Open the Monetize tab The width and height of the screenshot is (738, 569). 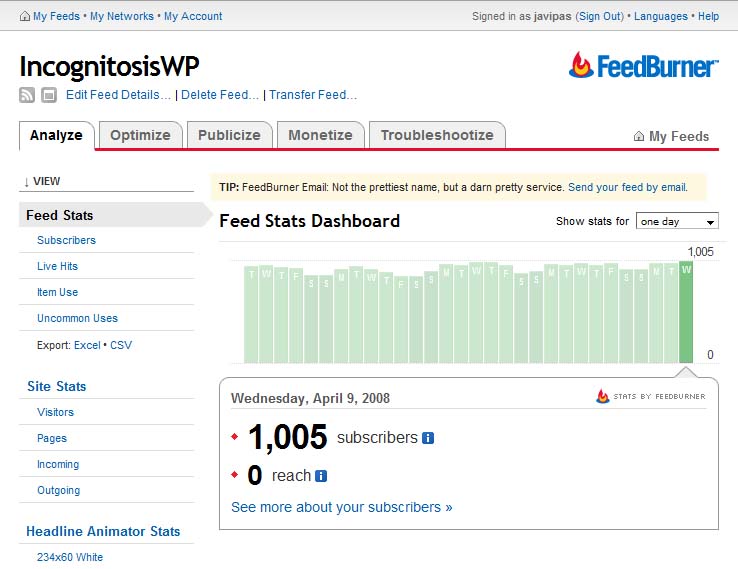(320, 135)
